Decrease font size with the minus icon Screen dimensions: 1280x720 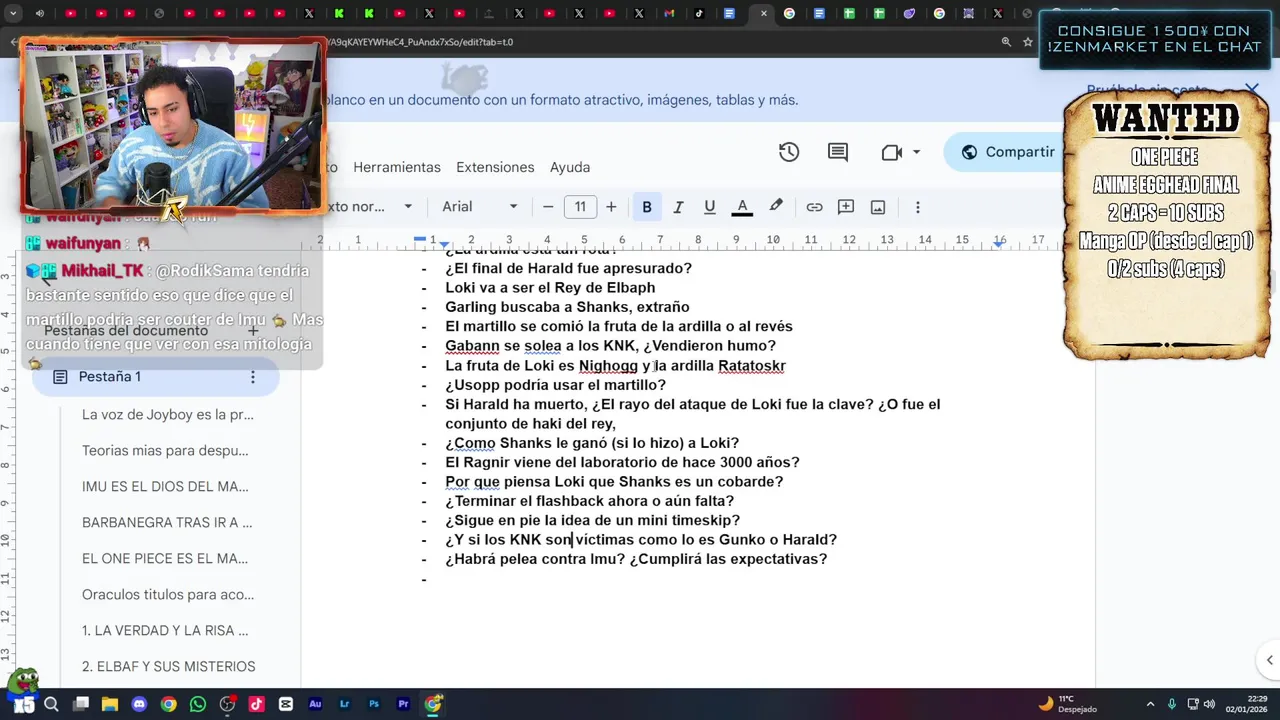(x=548, y=207)
